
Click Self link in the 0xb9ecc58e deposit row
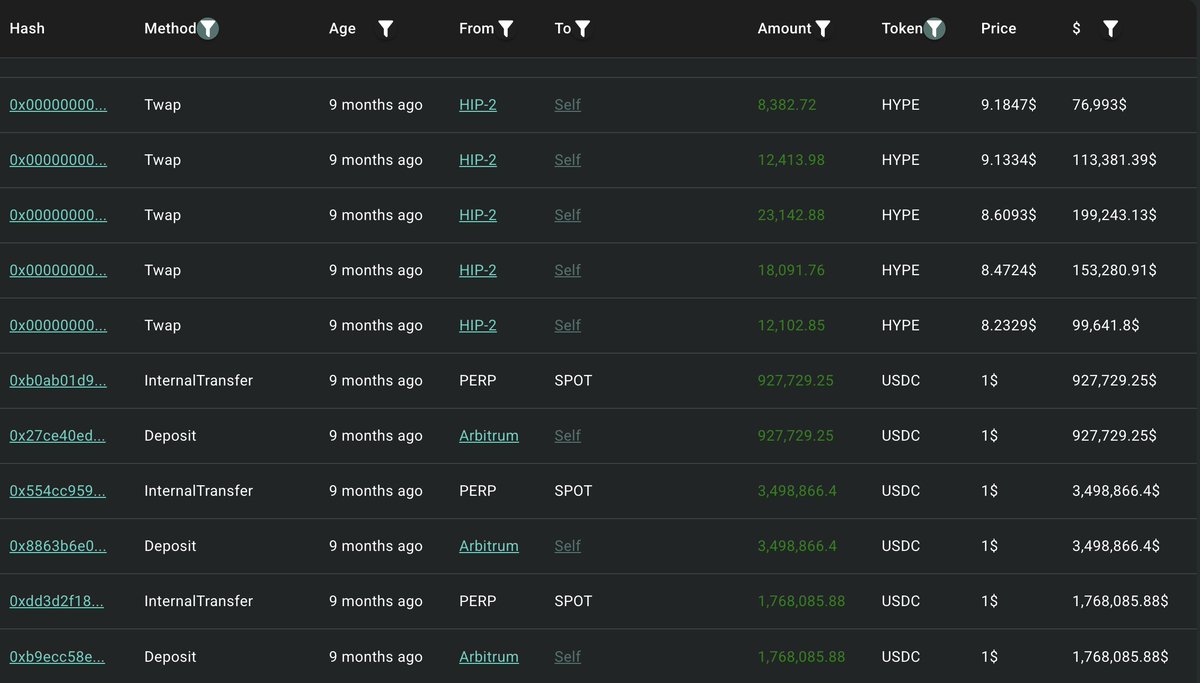tap(567, 657)
